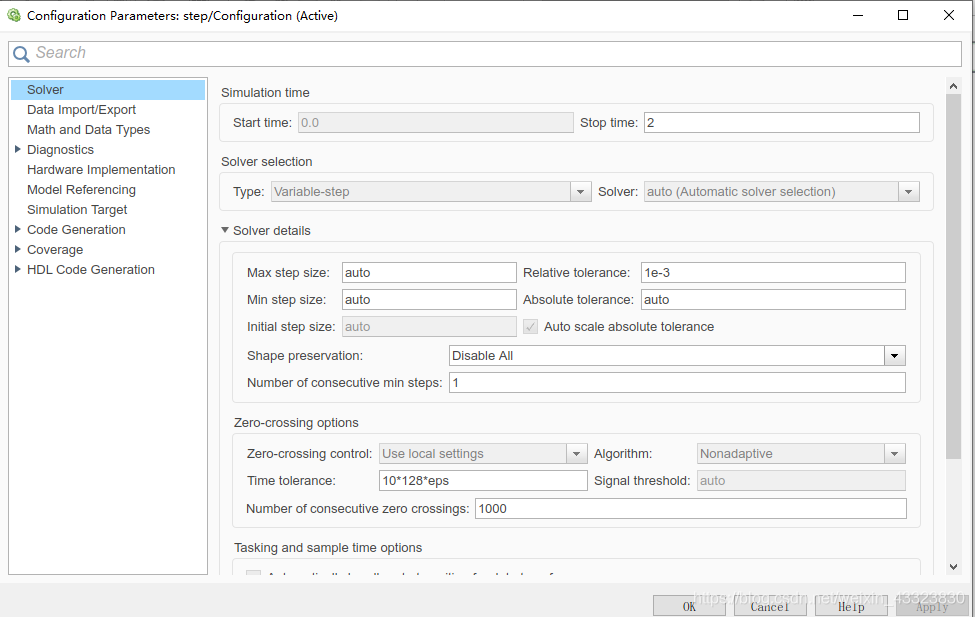The image size is (975, 617).
Task: Open Hardware Implementation pane
Action: coord(101,169)
